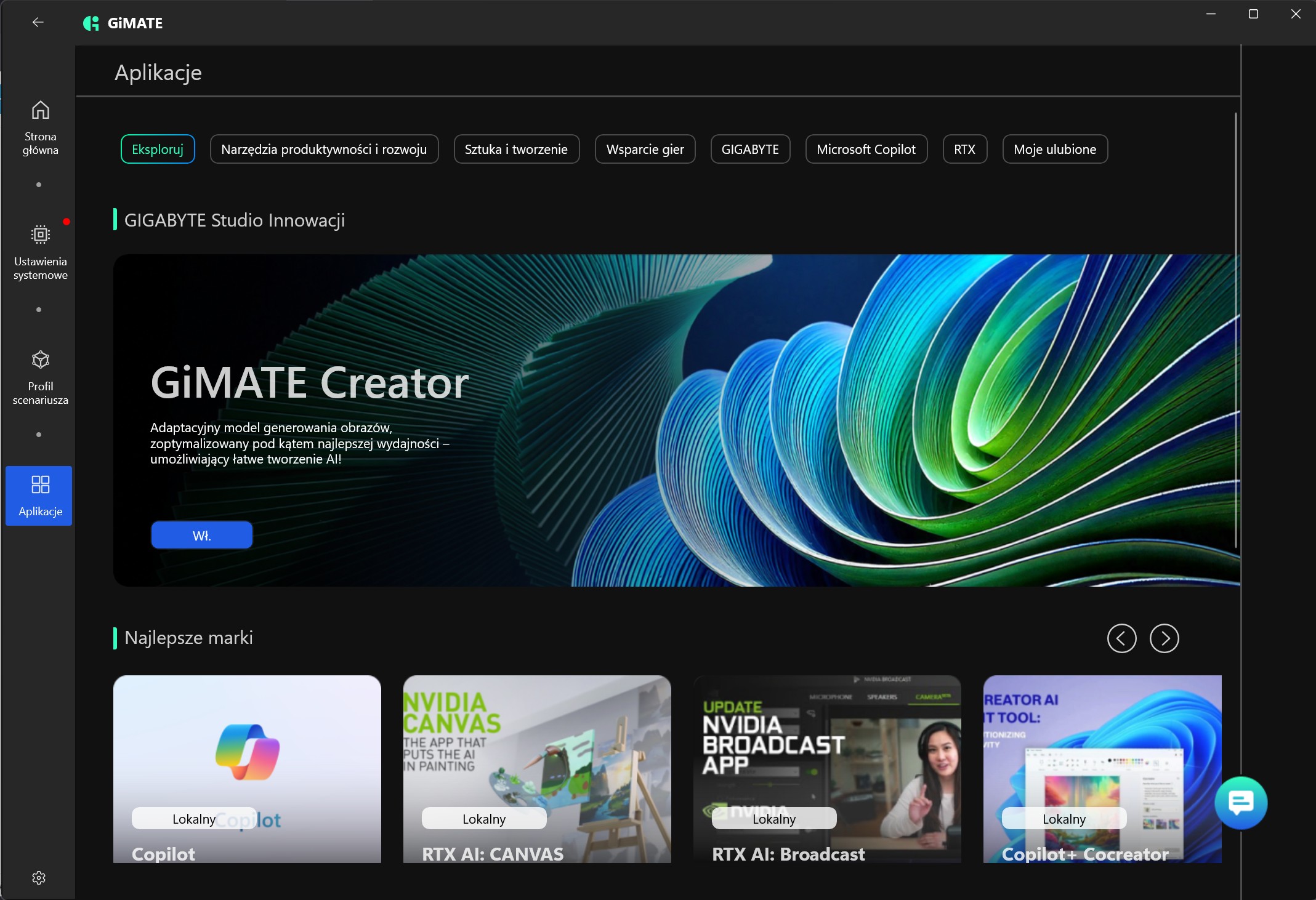
Task: Select the Eksploruj filter tab
Action: (x=158, y=150)
